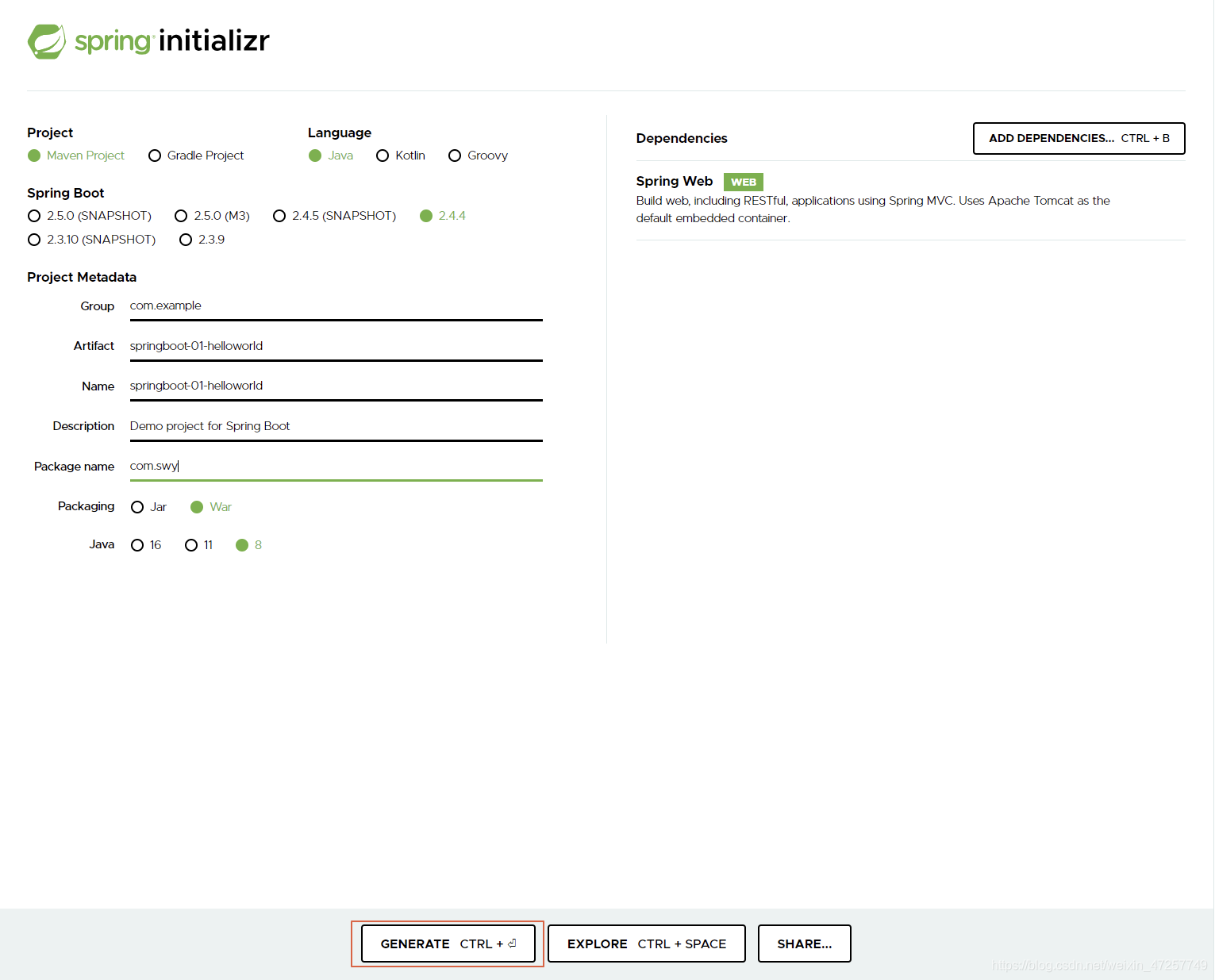Select Spring Boot 2.5.0 (SNAPSHOT)
This screenshot has width=1215, height=980.
click(x=90, y=216)
